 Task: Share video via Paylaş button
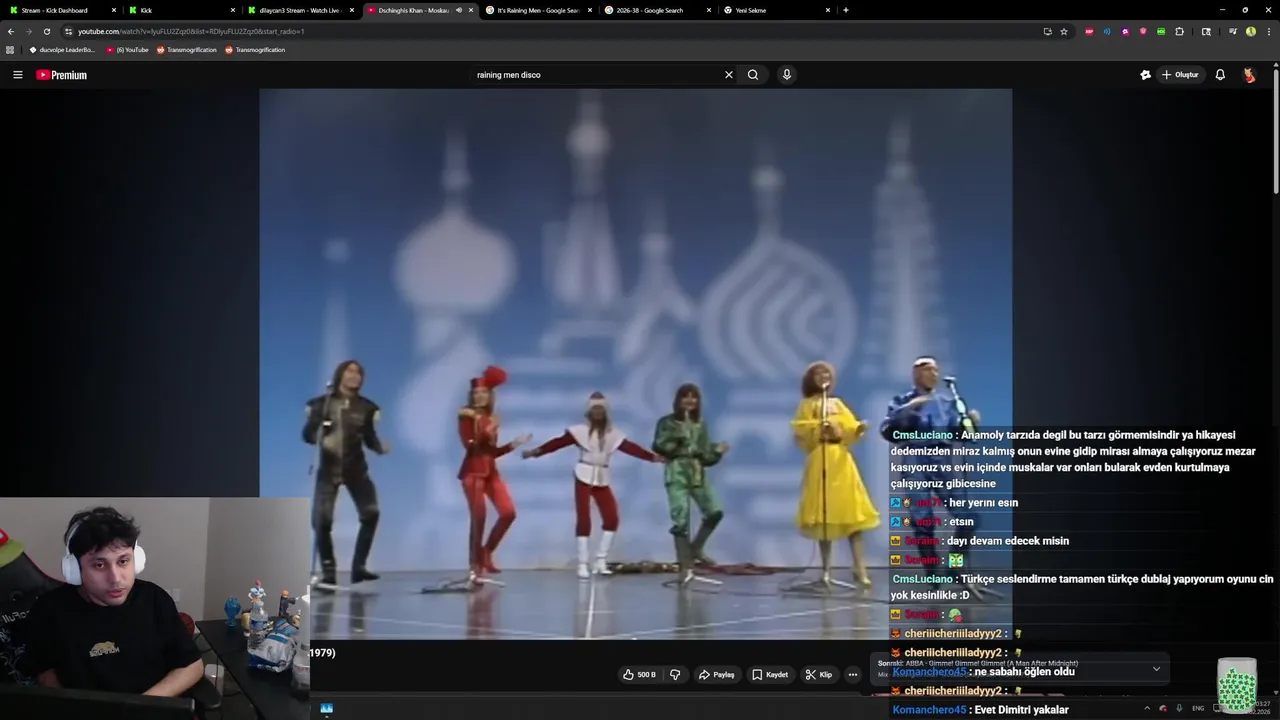(716, 675)
